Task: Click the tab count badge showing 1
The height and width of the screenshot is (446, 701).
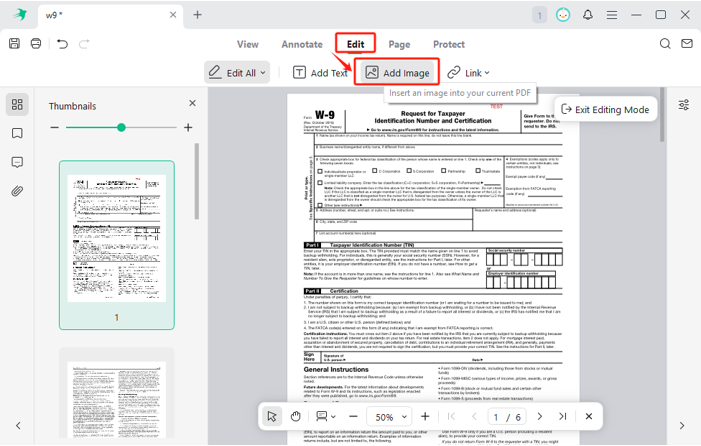Action: pyautogui.click(x=540, y=16)
